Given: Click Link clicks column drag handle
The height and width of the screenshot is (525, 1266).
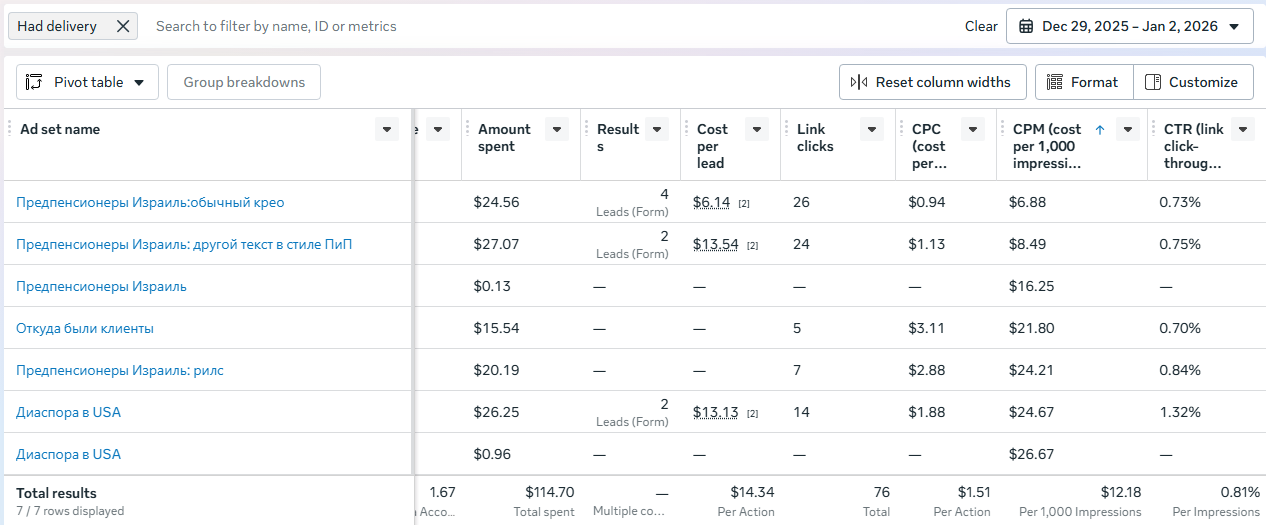Looking at the screenshot, I should point(787,128).
